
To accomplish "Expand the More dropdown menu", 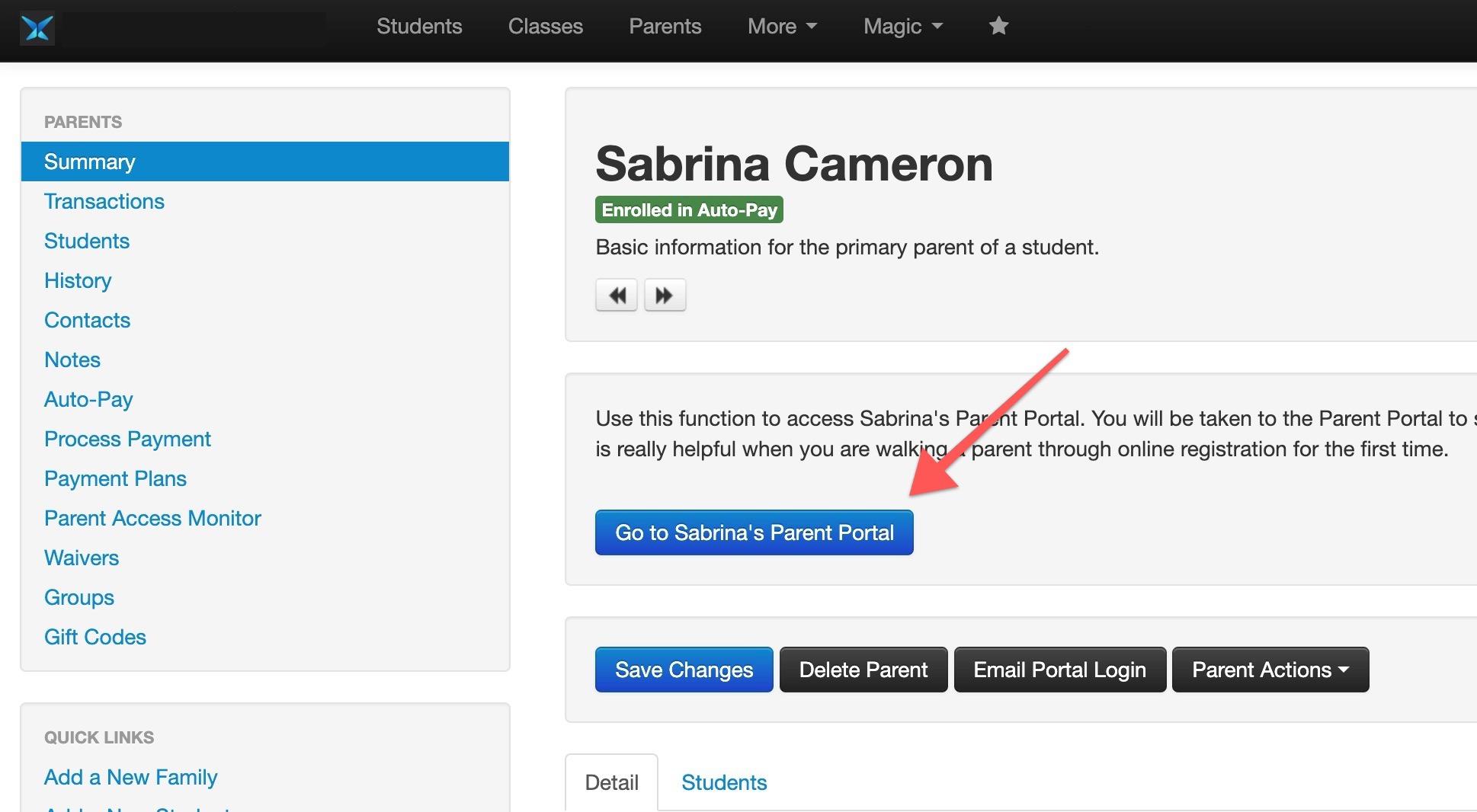I will point(782,27).
